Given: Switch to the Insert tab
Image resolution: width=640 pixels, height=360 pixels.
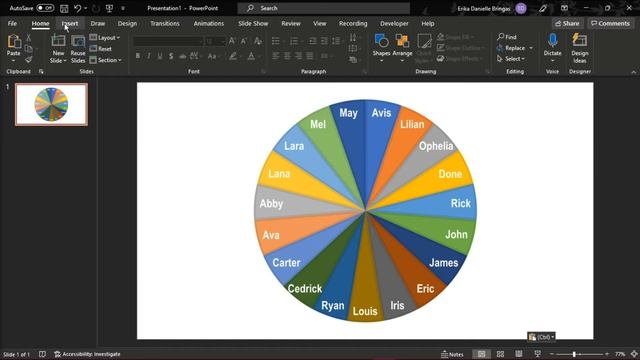Looking at the screenshot, I should [70, 24].
